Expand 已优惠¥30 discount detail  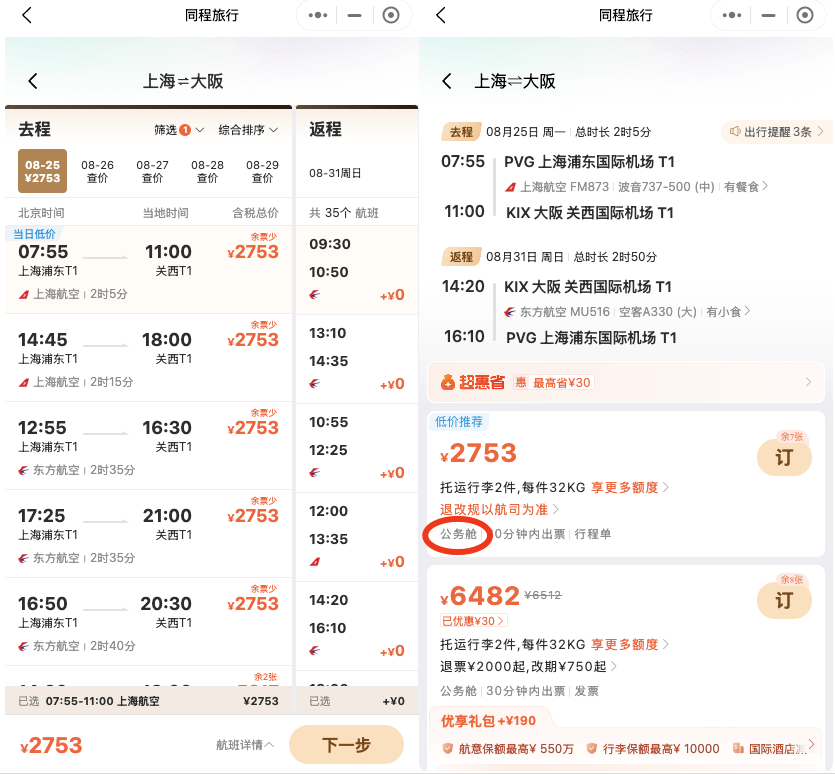click(474, 621)
